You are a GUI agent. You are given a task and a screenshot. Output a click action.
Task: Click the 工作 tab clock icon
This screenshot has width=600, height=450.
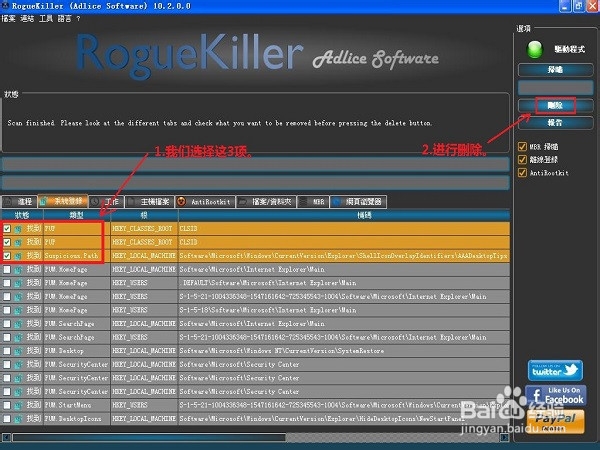coord(95,201)
